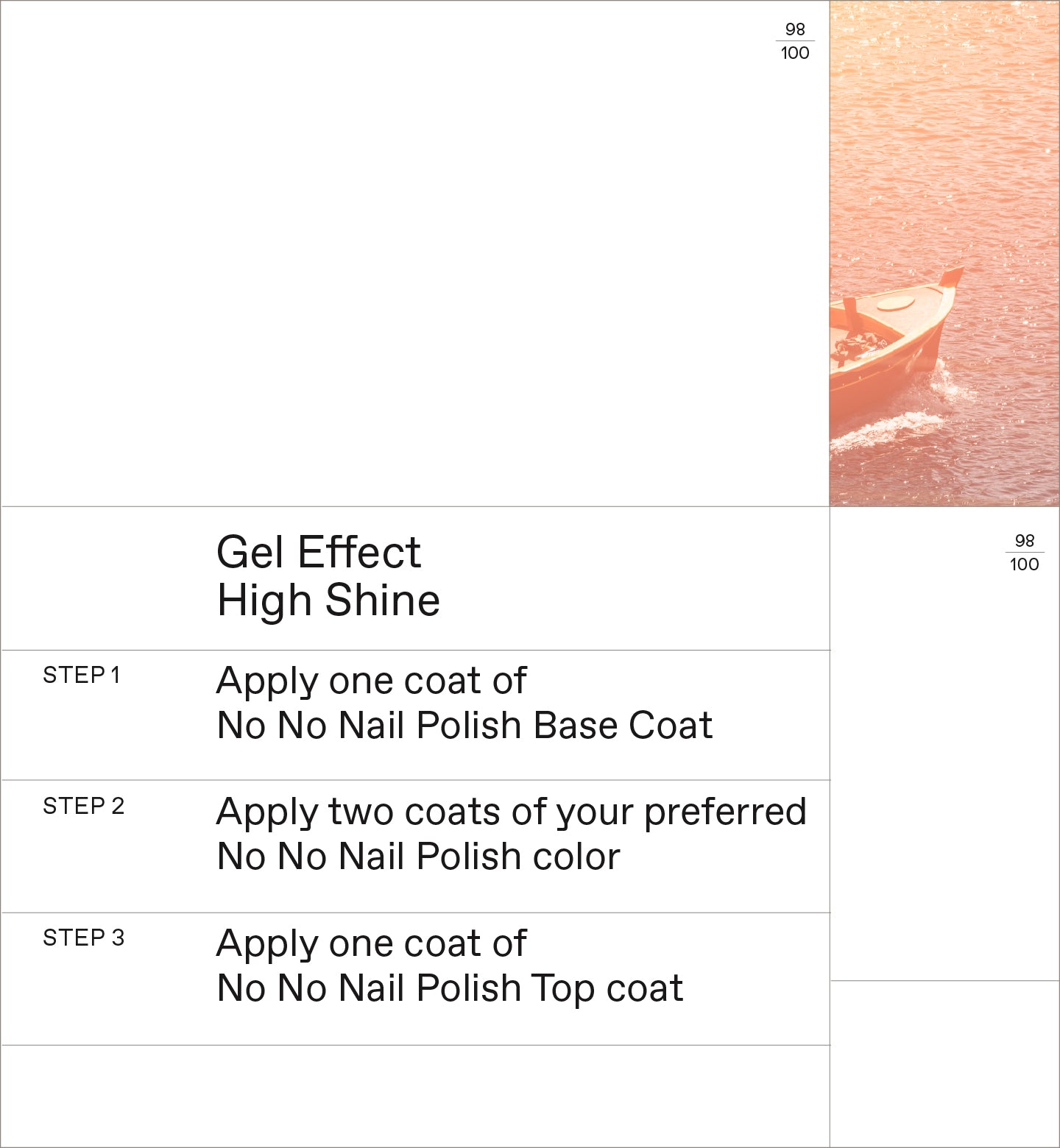Click the 98 in the upper page counter
This screenshot has height=1148, width=1060.
795,29
